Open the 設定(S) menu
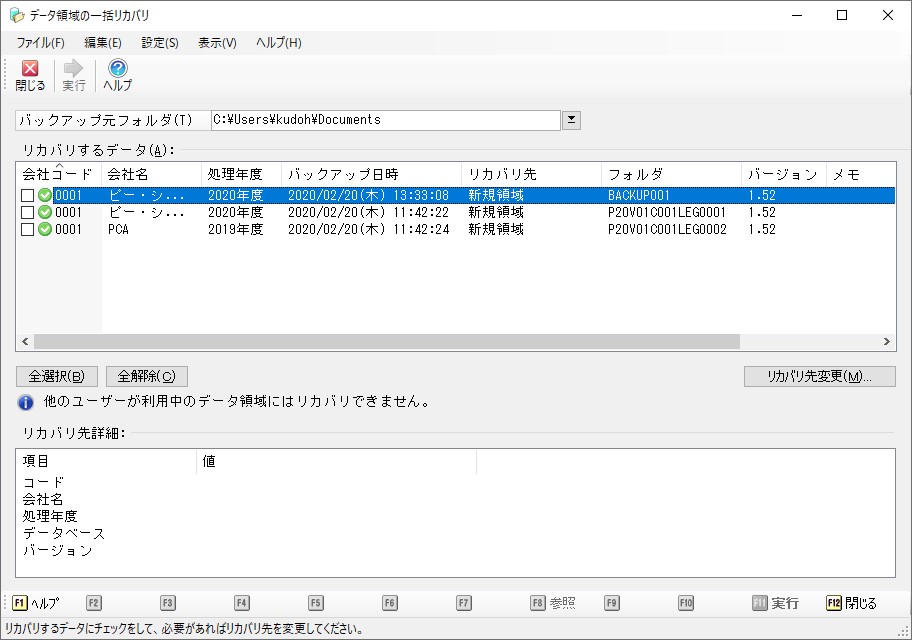 click(x=160, y=43)
